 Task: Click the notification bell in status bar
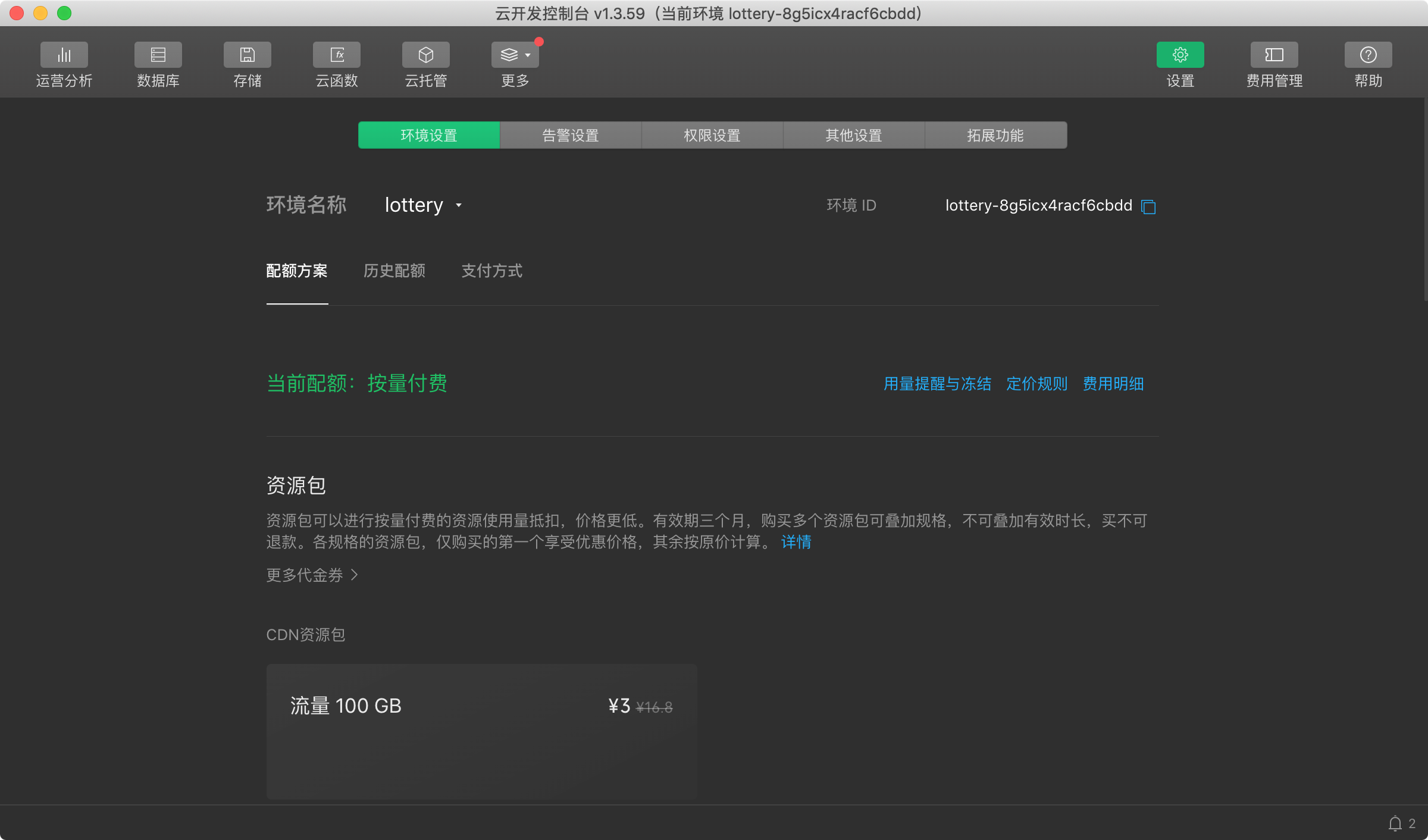pyautogui.click(x=1395, y=823)
